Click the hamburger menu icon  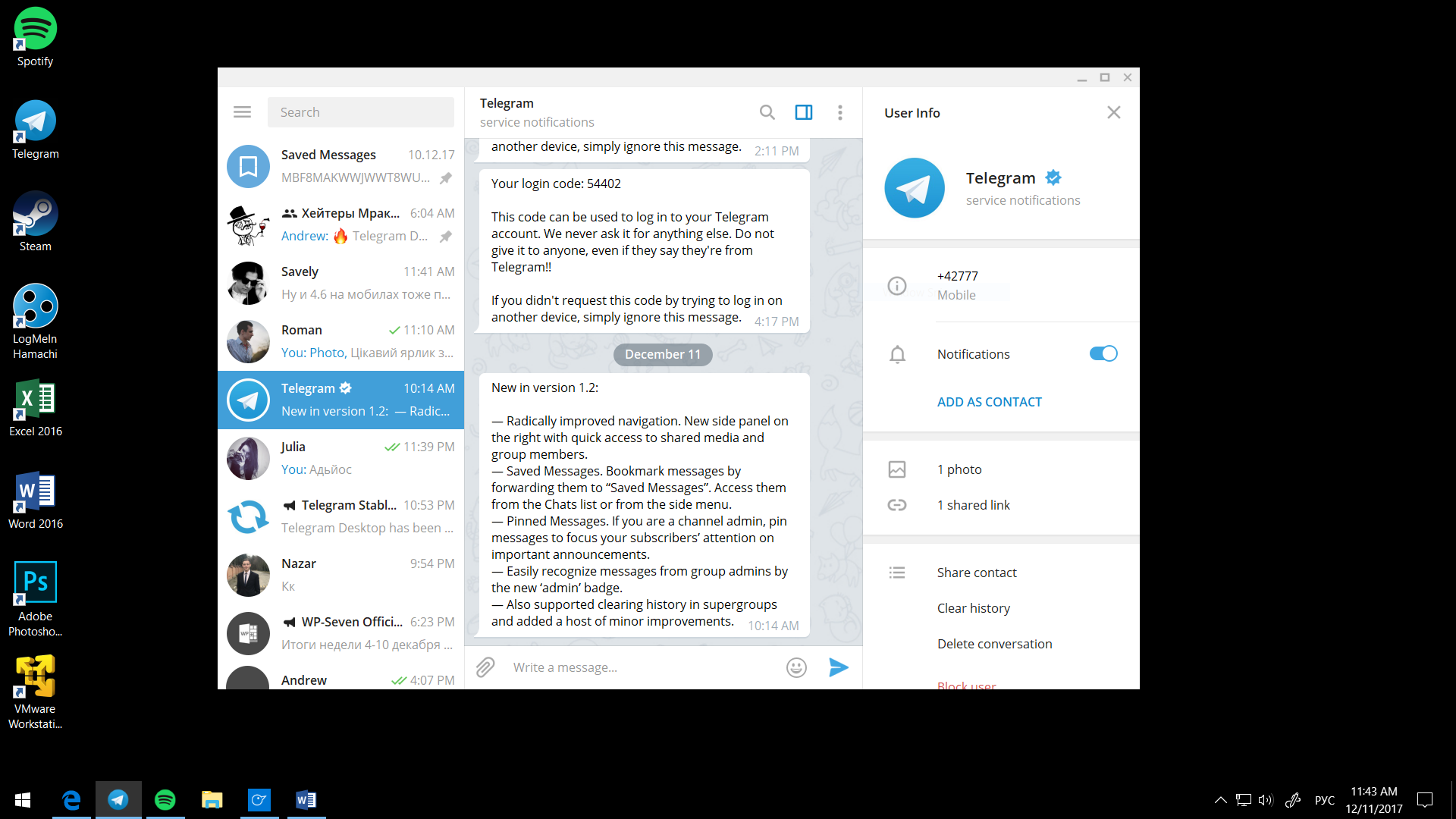(243, 112)
